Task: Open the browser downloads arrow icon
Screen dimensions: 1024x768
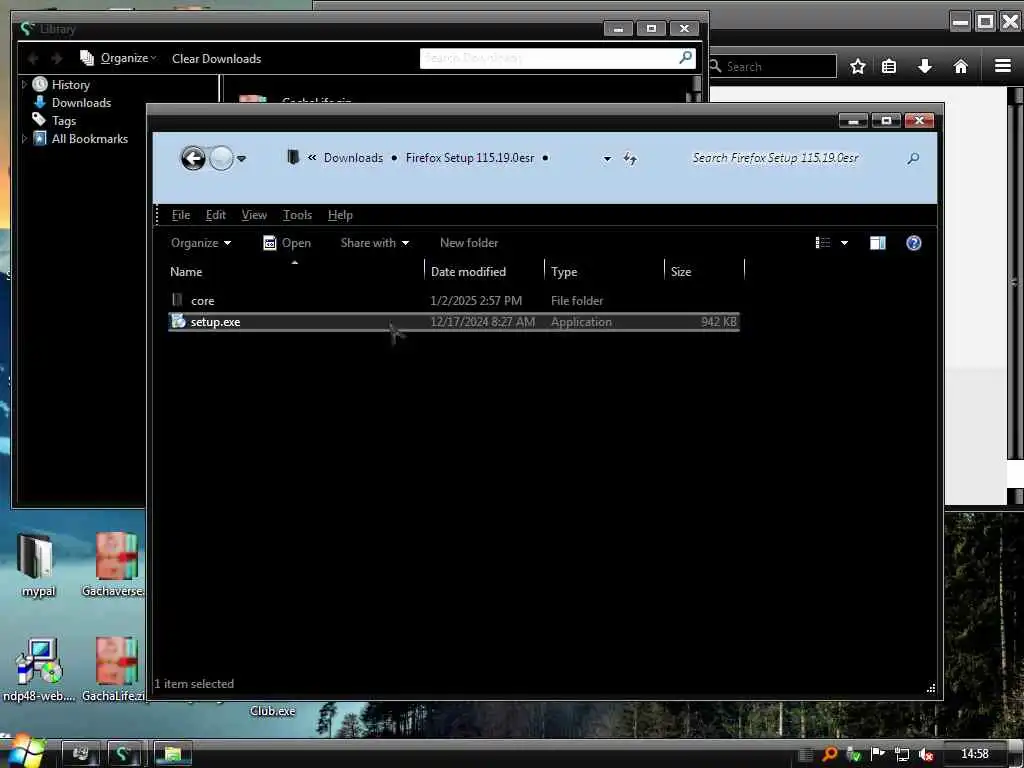Action: pos(925,66)
